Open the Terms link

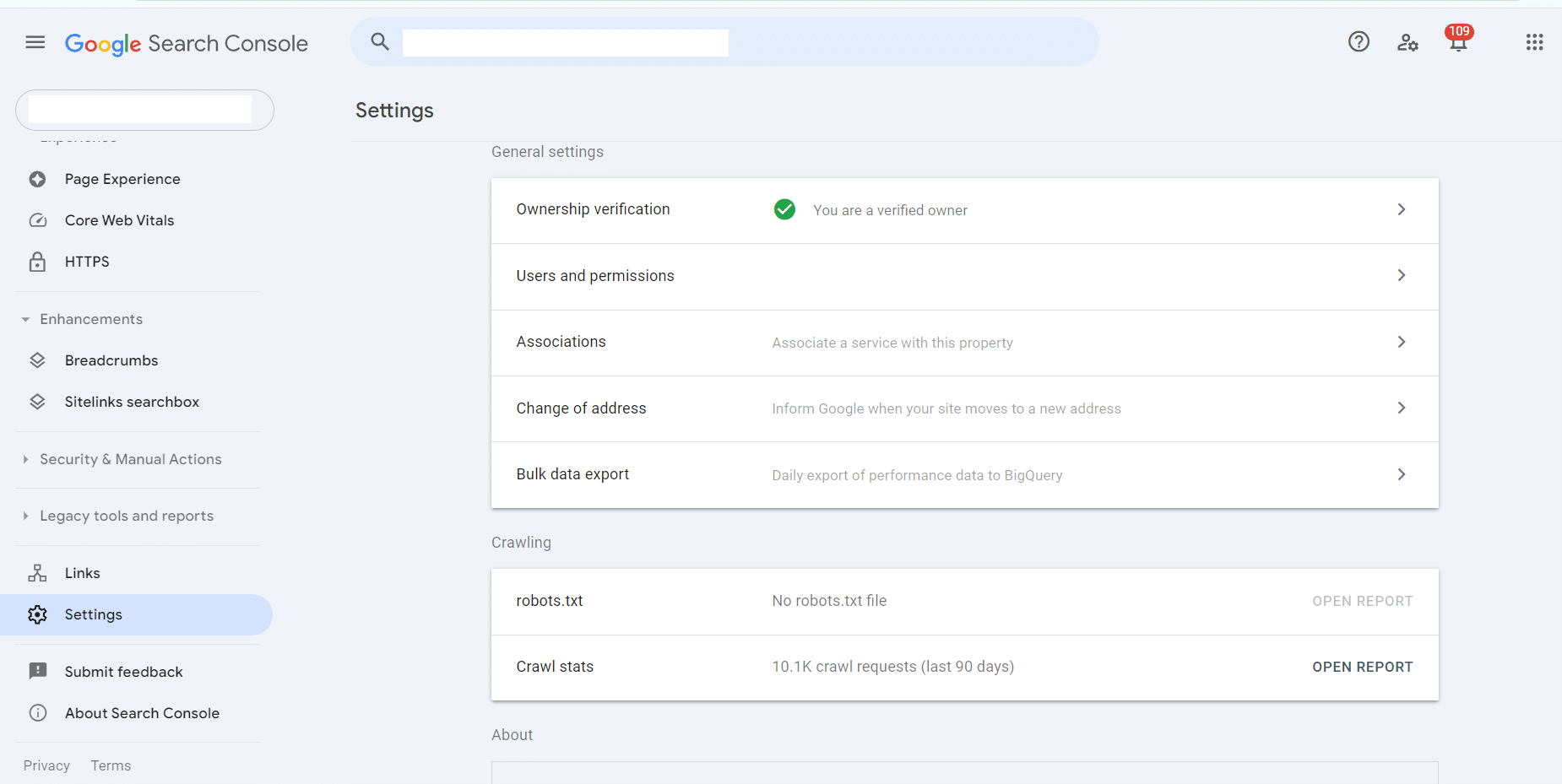click(111, 765)
